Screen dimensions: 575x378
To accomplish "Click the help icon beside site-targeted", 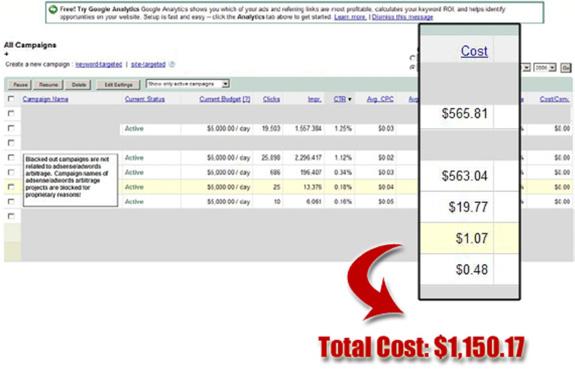I will click(172, 65).
